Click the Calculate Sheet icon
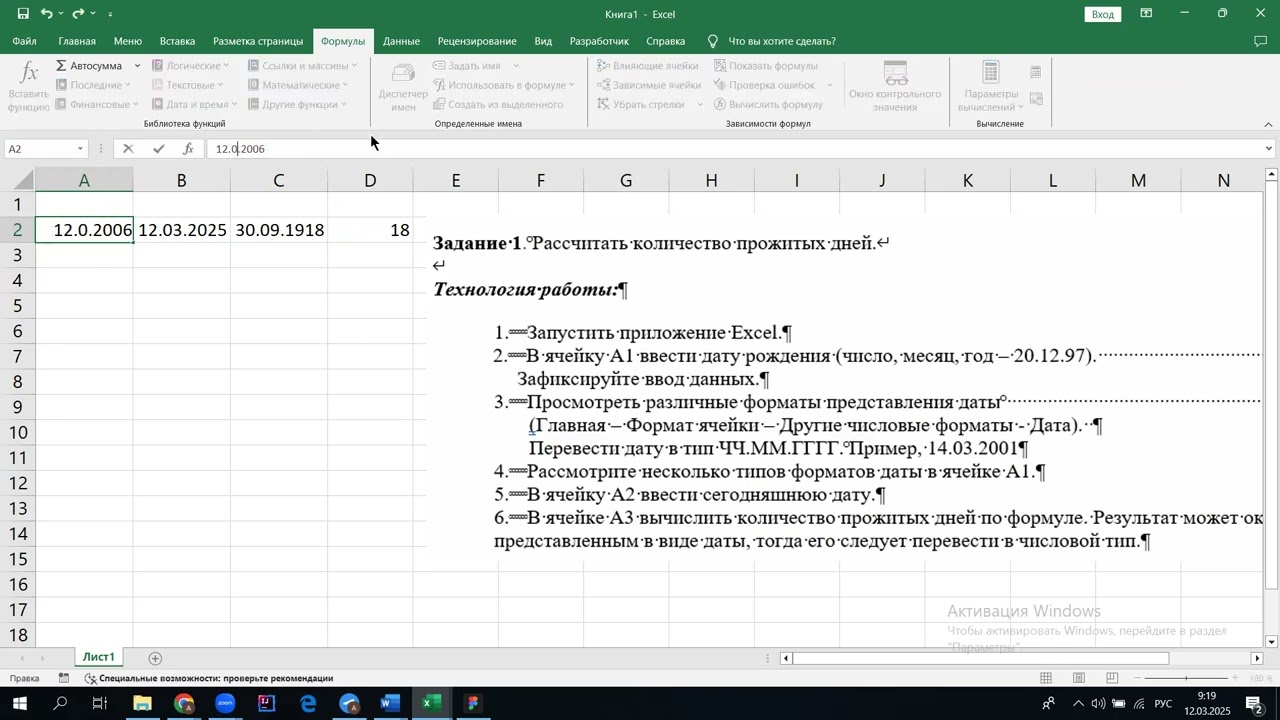The height and width of the screenshot is (720, 1280). coord(1036,99)
